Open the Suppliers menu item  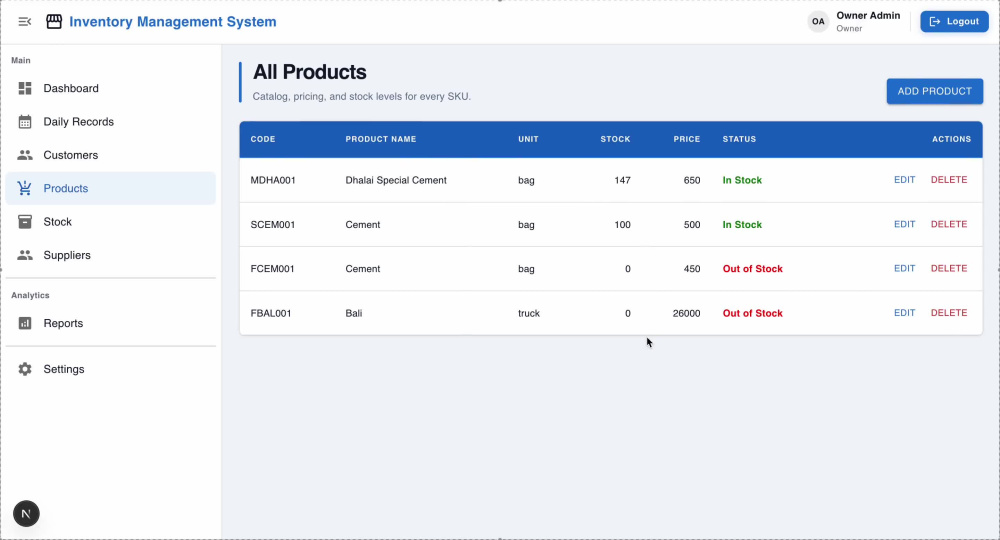(x=111, y=255)
